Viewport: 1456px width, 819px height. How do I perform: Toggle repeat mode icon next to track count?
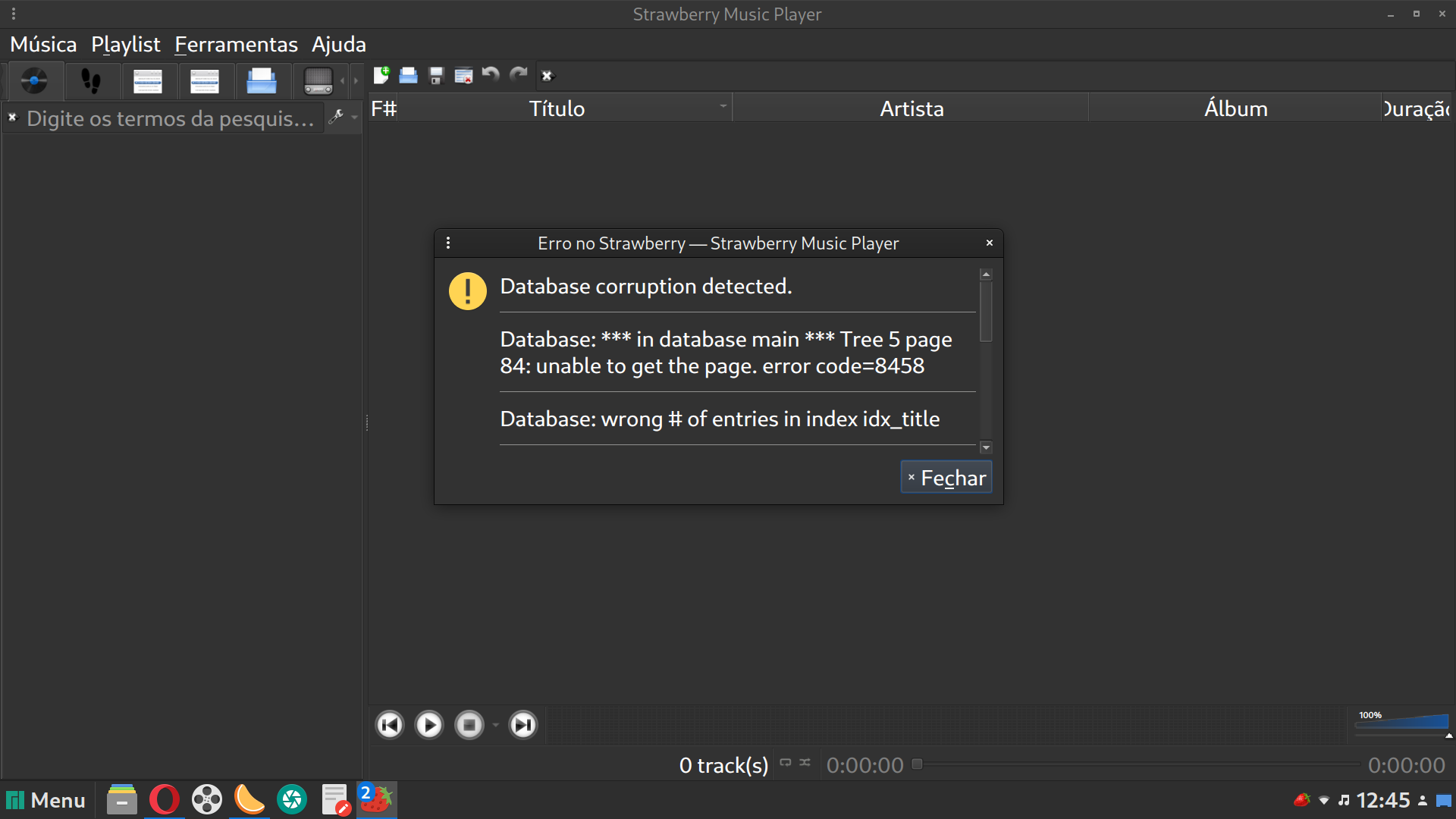786,763
